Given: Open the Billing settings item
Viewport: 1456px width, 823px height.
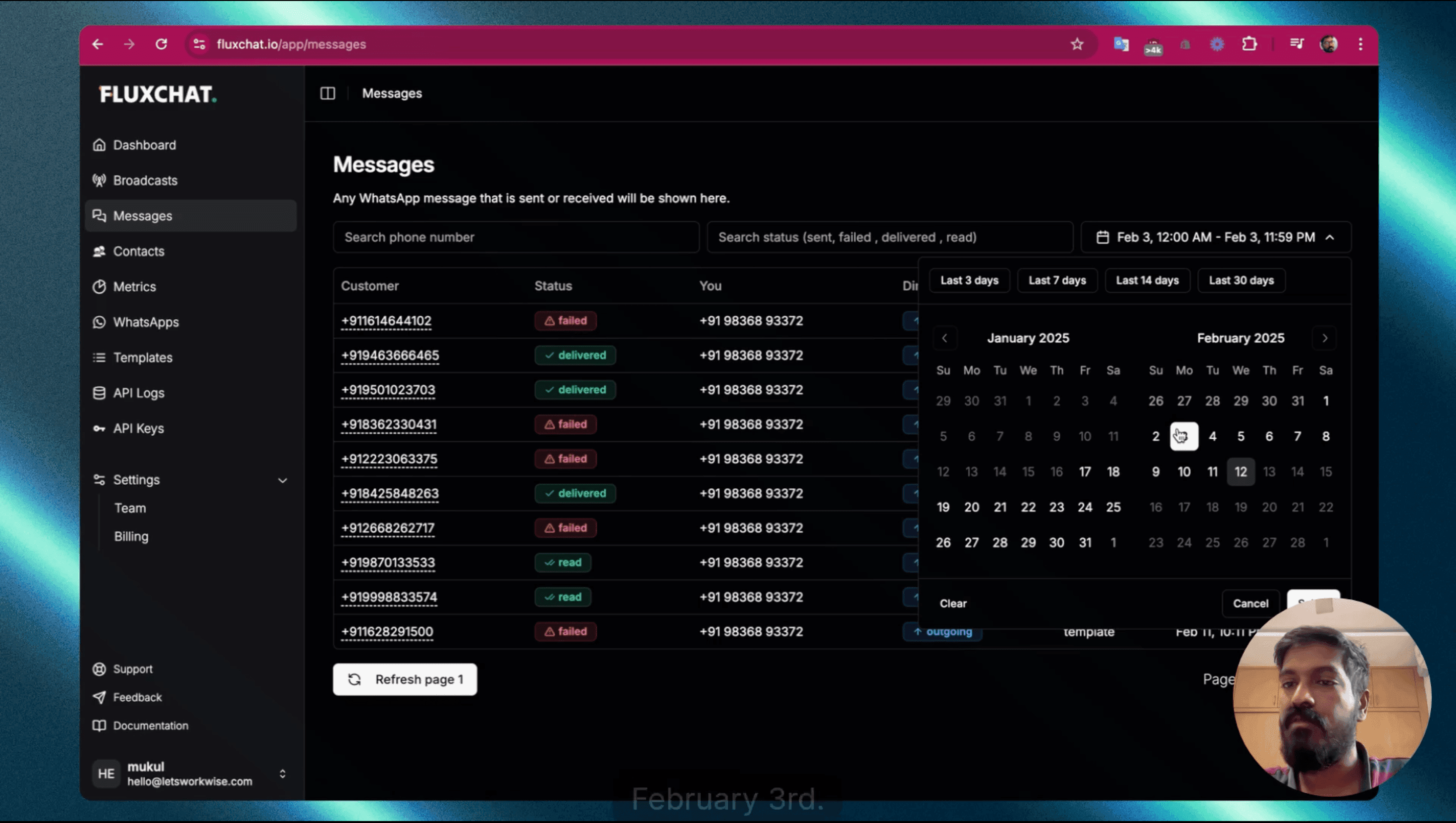Looking at the screenshot, I should pyautogui.click(x=131, y=536).
